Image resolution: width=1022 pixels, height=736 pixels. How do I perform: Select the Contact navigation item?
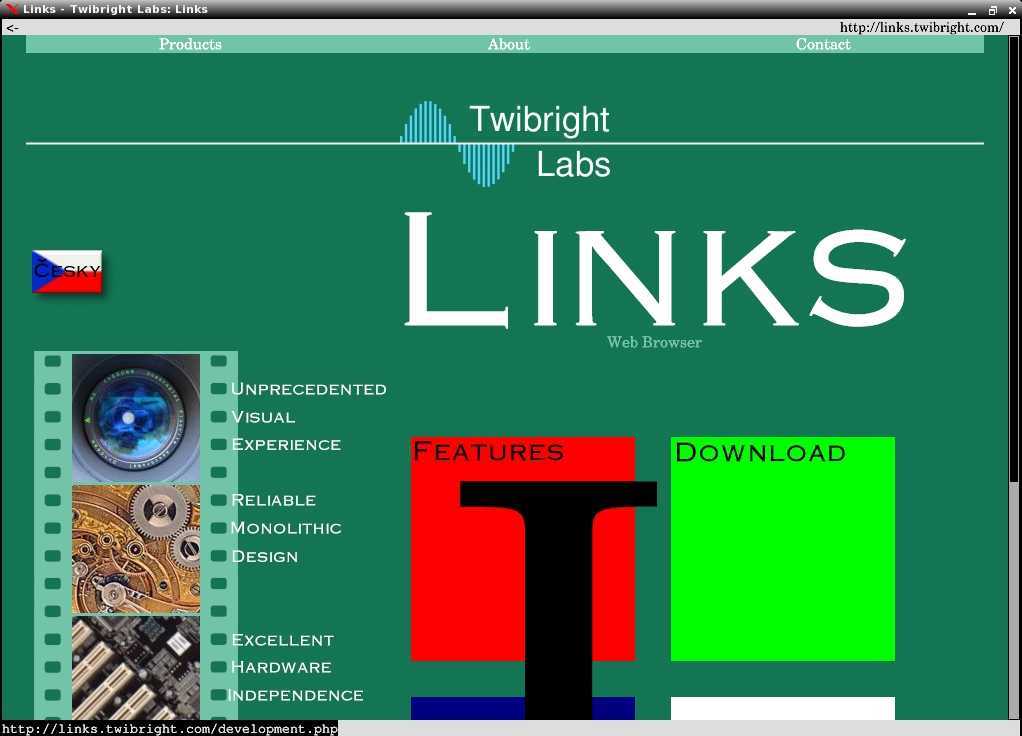[823, 44]
